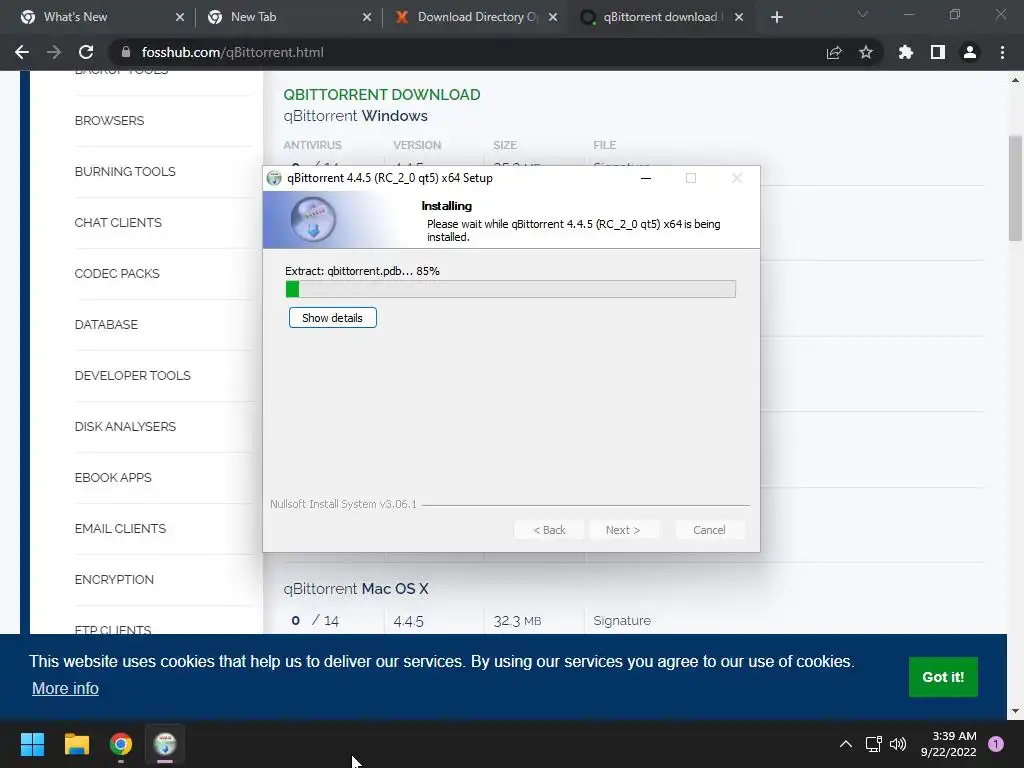This screenshot has height=768, width=1024.
Task: Open the Chrome profile avatar
Action: pyautogui.click(x=970, y=52)
